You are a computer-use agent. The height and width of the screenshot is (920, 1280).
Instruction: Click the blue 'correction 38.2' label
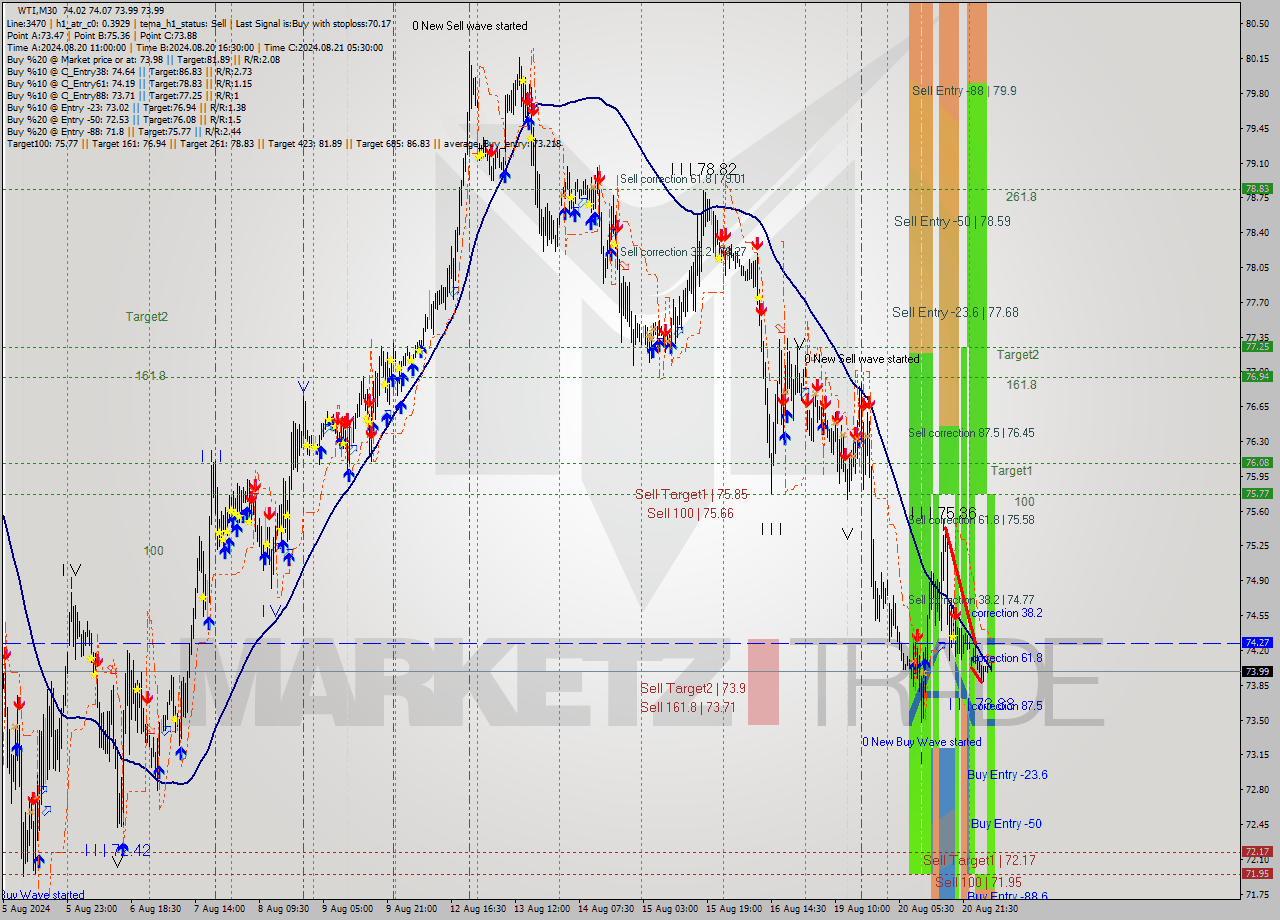(x=1007, y=613)
